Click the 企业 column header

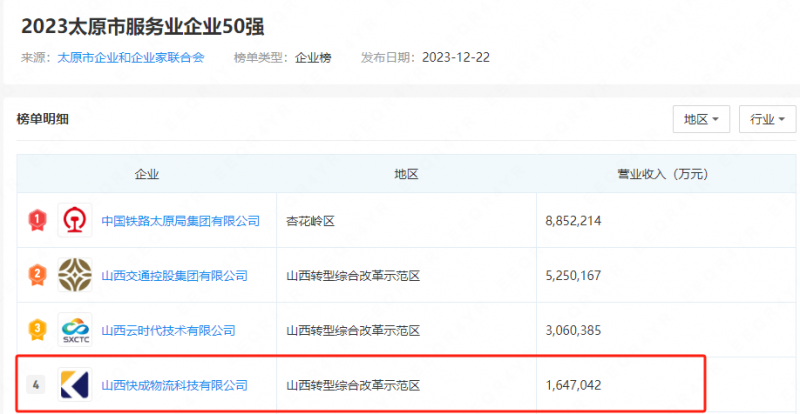(x=147, y=174)
